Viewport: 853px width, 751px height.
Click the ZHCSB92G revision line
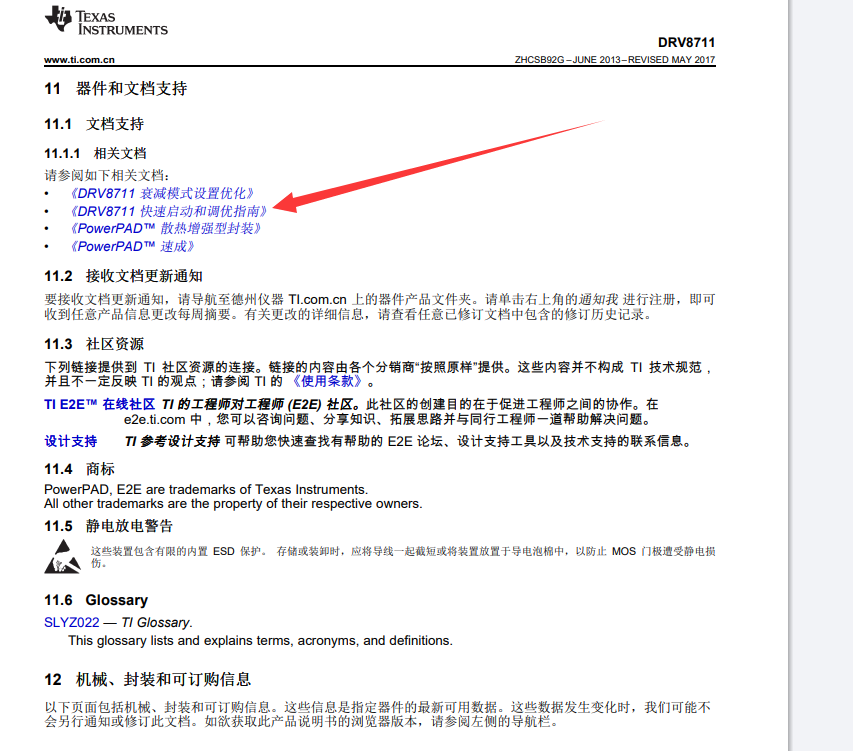tap(615, 60)
